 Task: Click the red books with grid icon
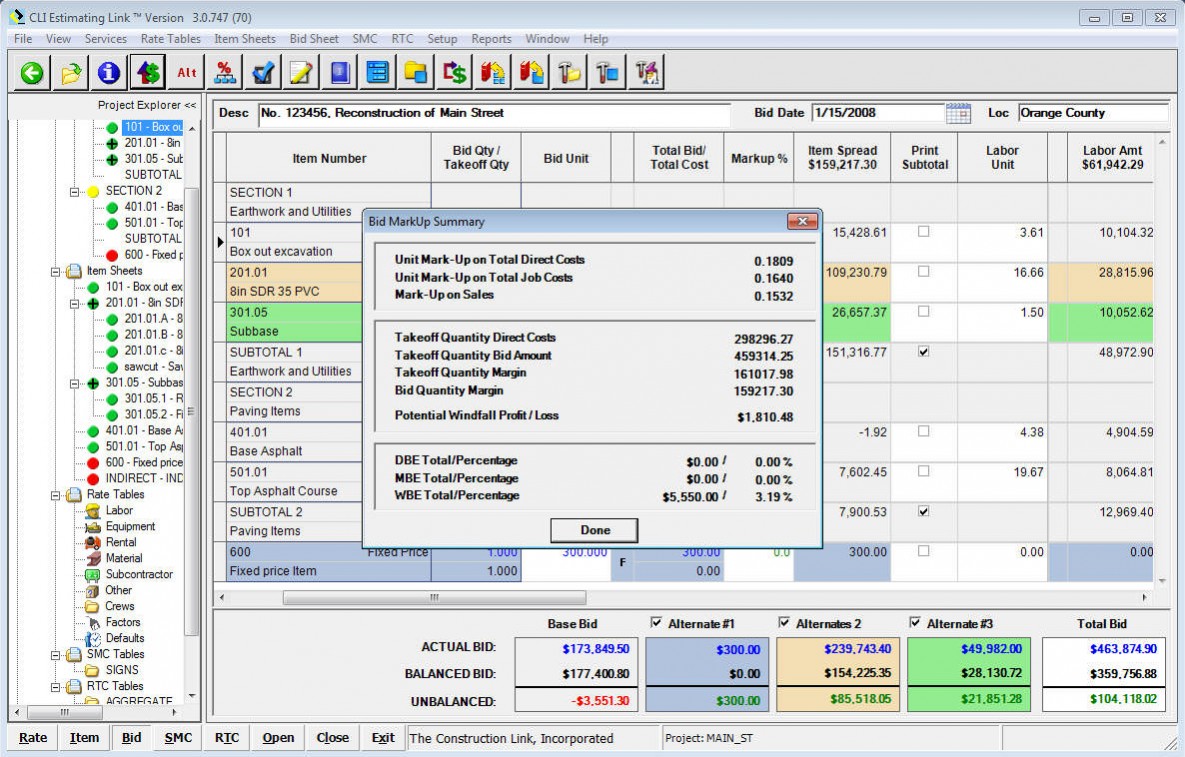(493, 73)
